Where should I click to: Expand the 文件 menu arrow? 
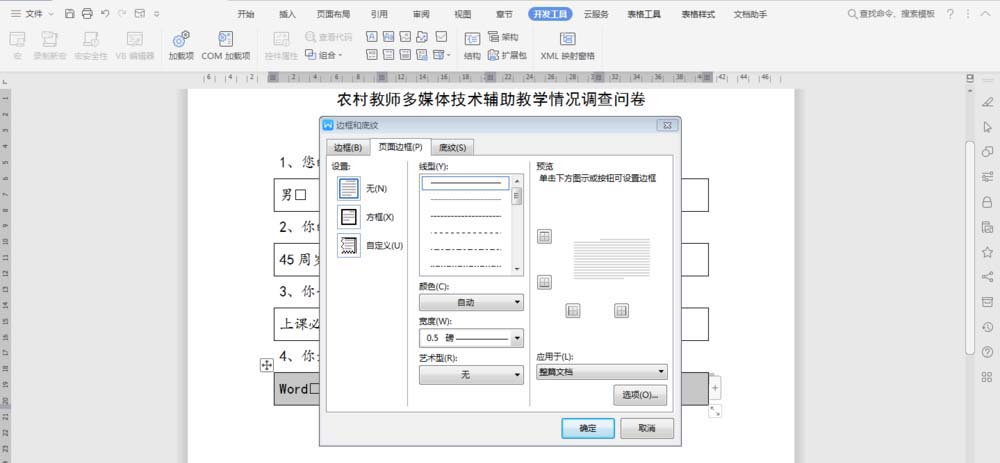click(51, 13)
